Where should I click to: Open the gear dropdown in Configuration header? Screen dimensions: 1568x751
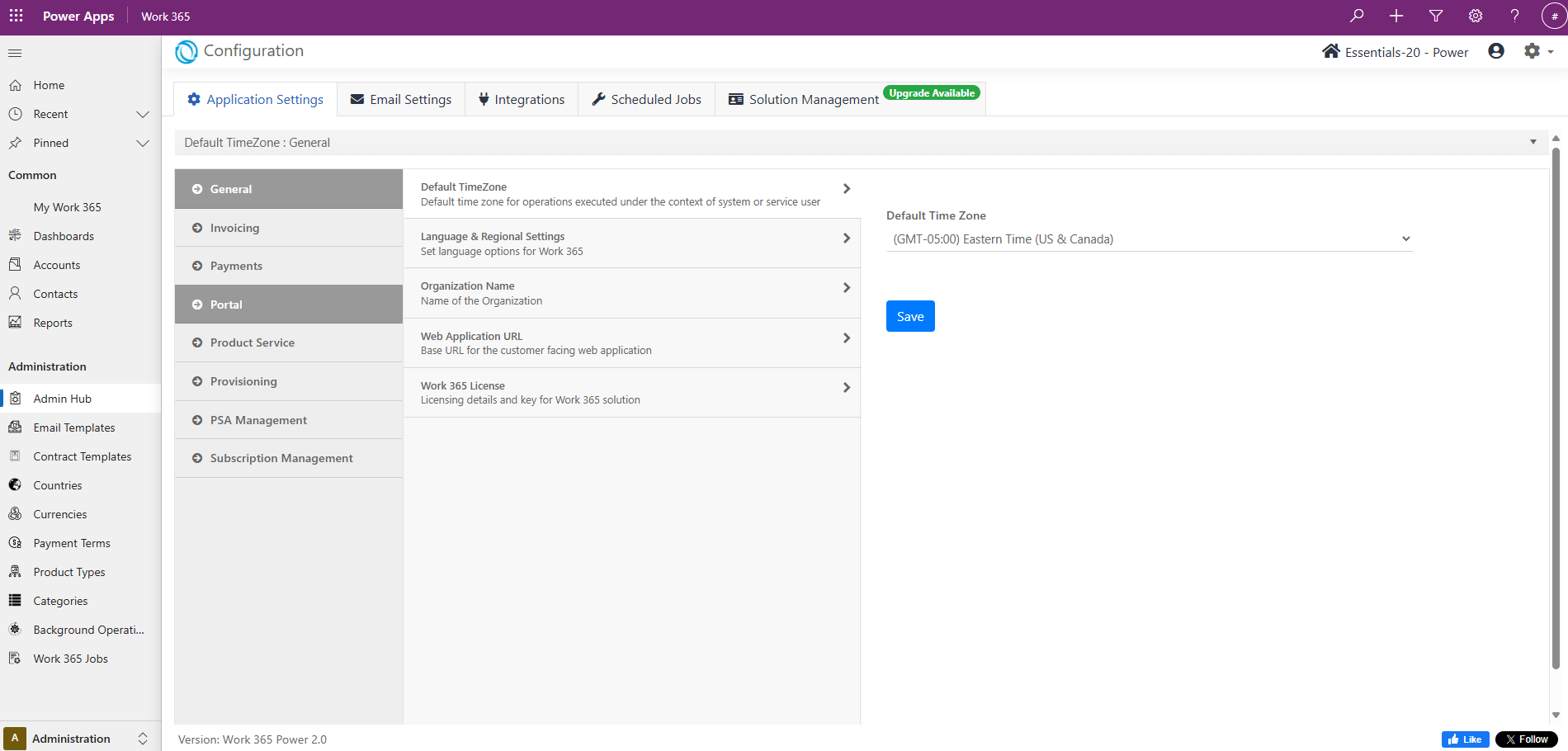(x=1538, y=51)
